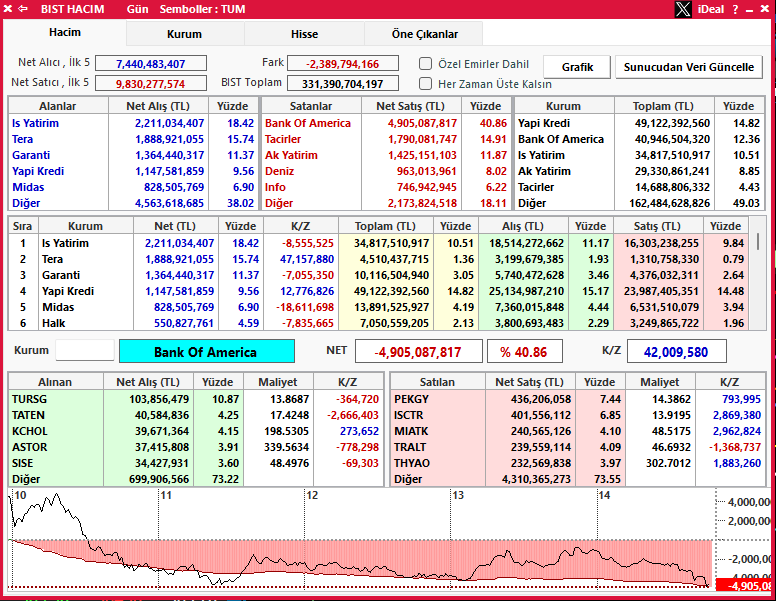
Task: Select TURSG in Alınan list
Action: click(29, 399)
